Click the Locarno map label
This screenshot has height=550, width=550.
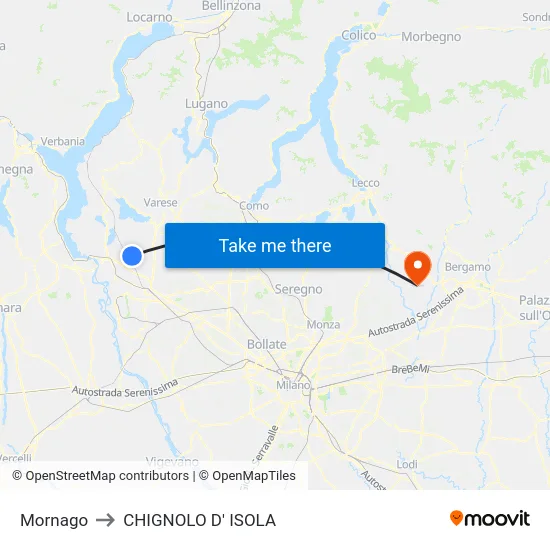(x=149, y=17)
